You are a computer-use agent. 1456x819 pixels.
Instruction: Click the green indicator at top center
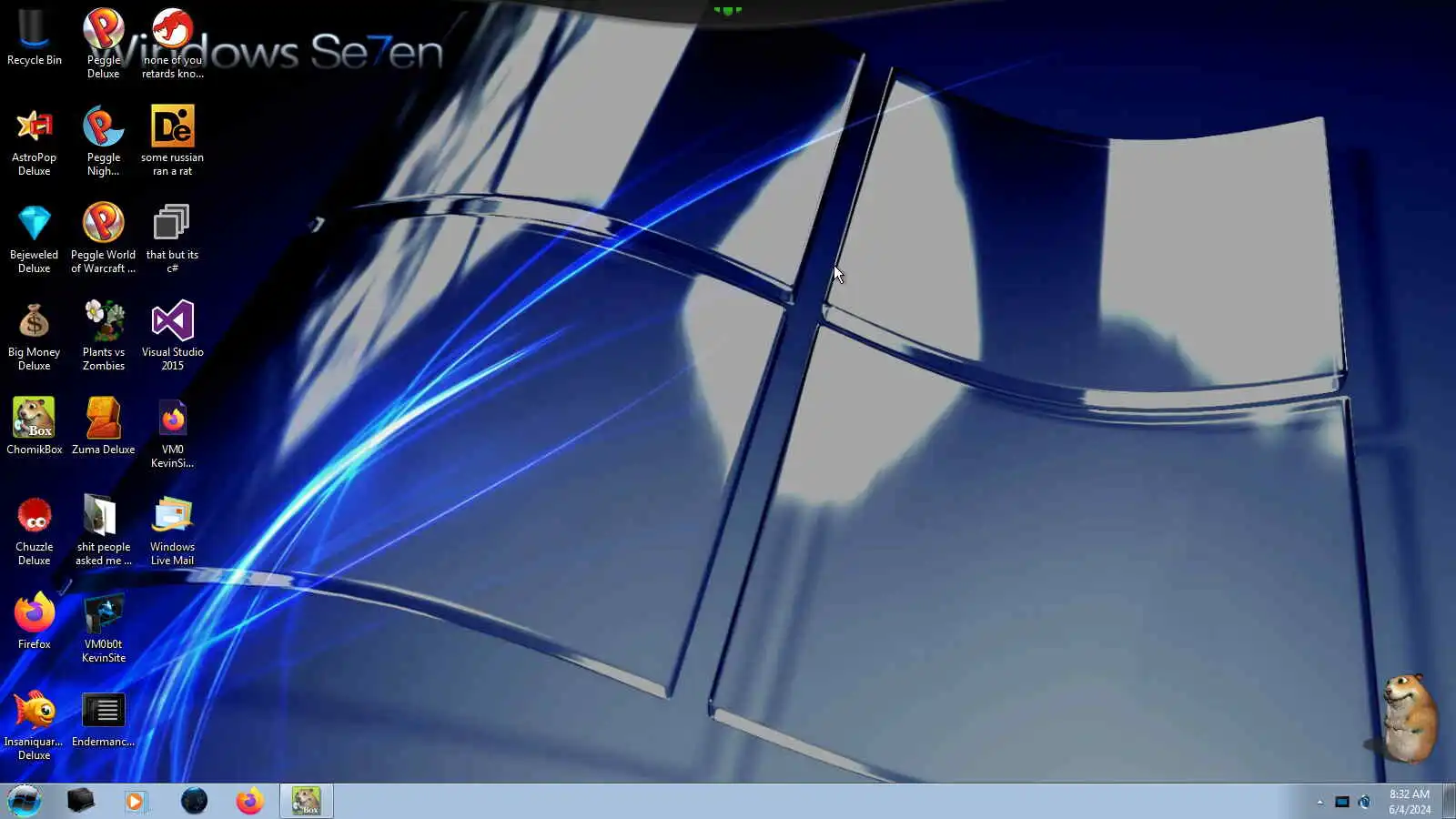pos(727,11)
